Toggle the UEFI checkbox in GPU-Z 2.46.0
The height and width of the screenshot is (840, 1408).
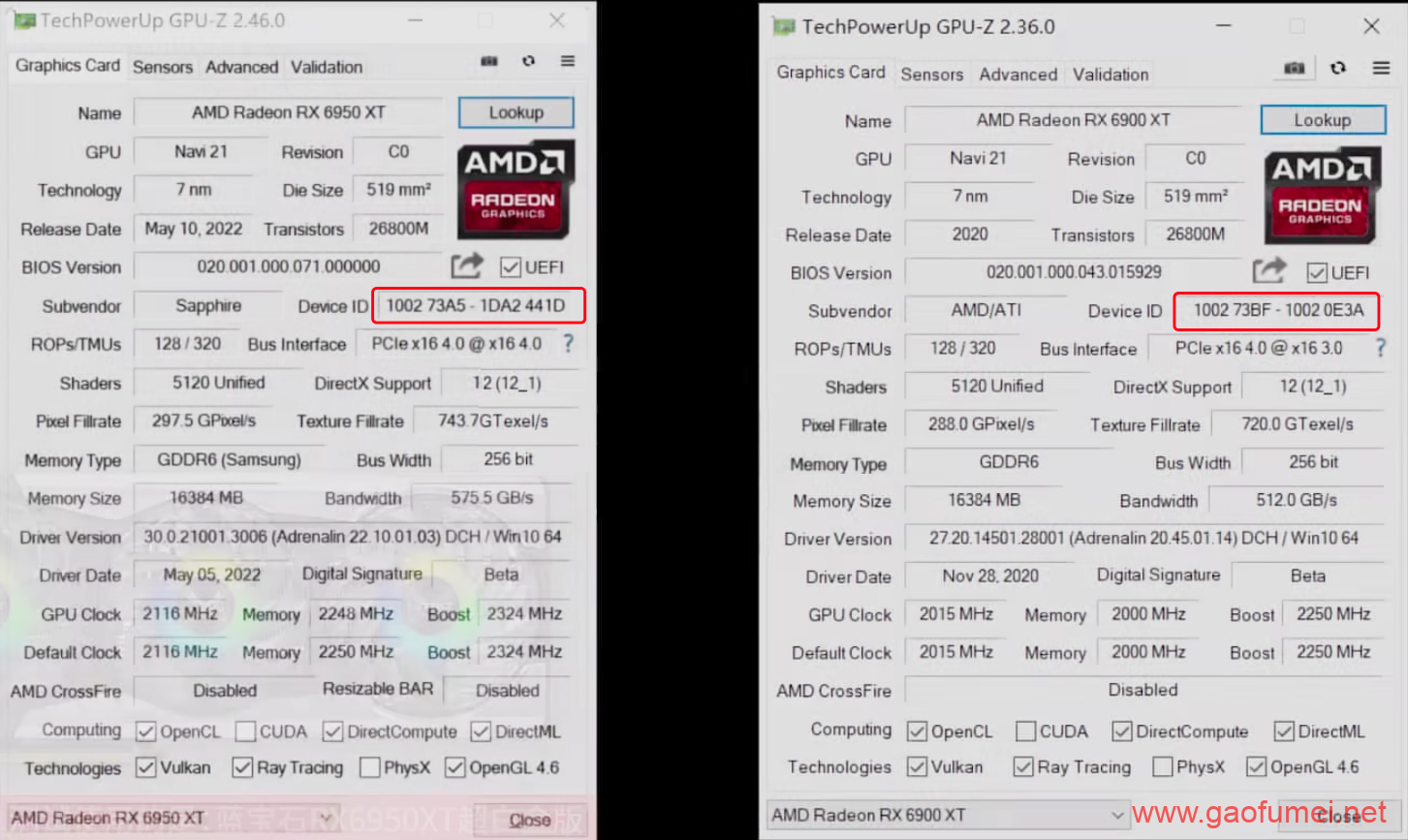pyautogui.click(x=511, y=267)
